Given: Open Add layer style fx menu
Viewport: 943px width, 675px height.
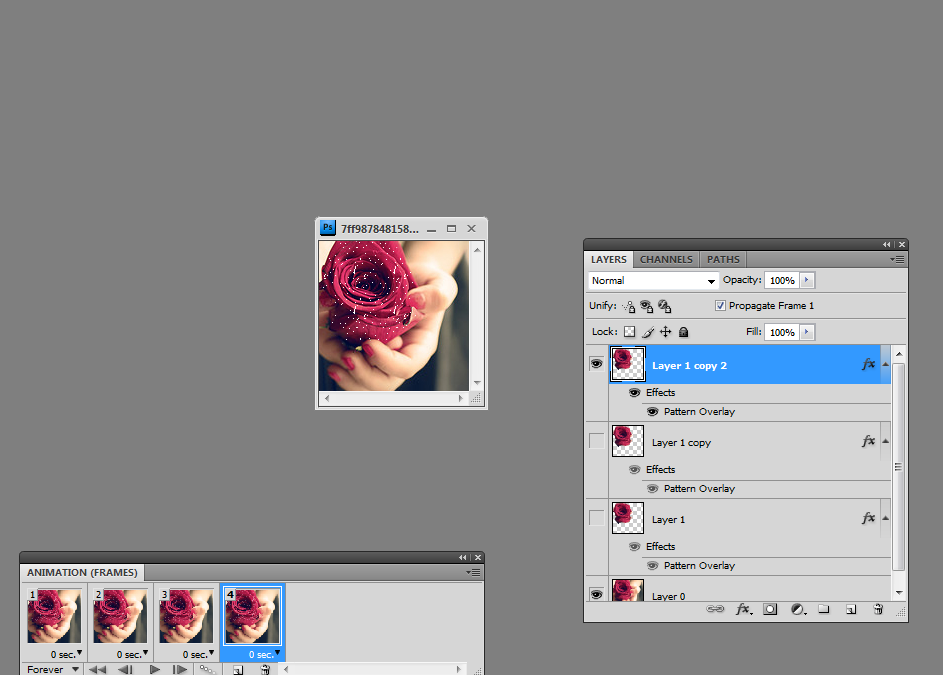Looking at the screenshot, I should [x=743, y=609].
